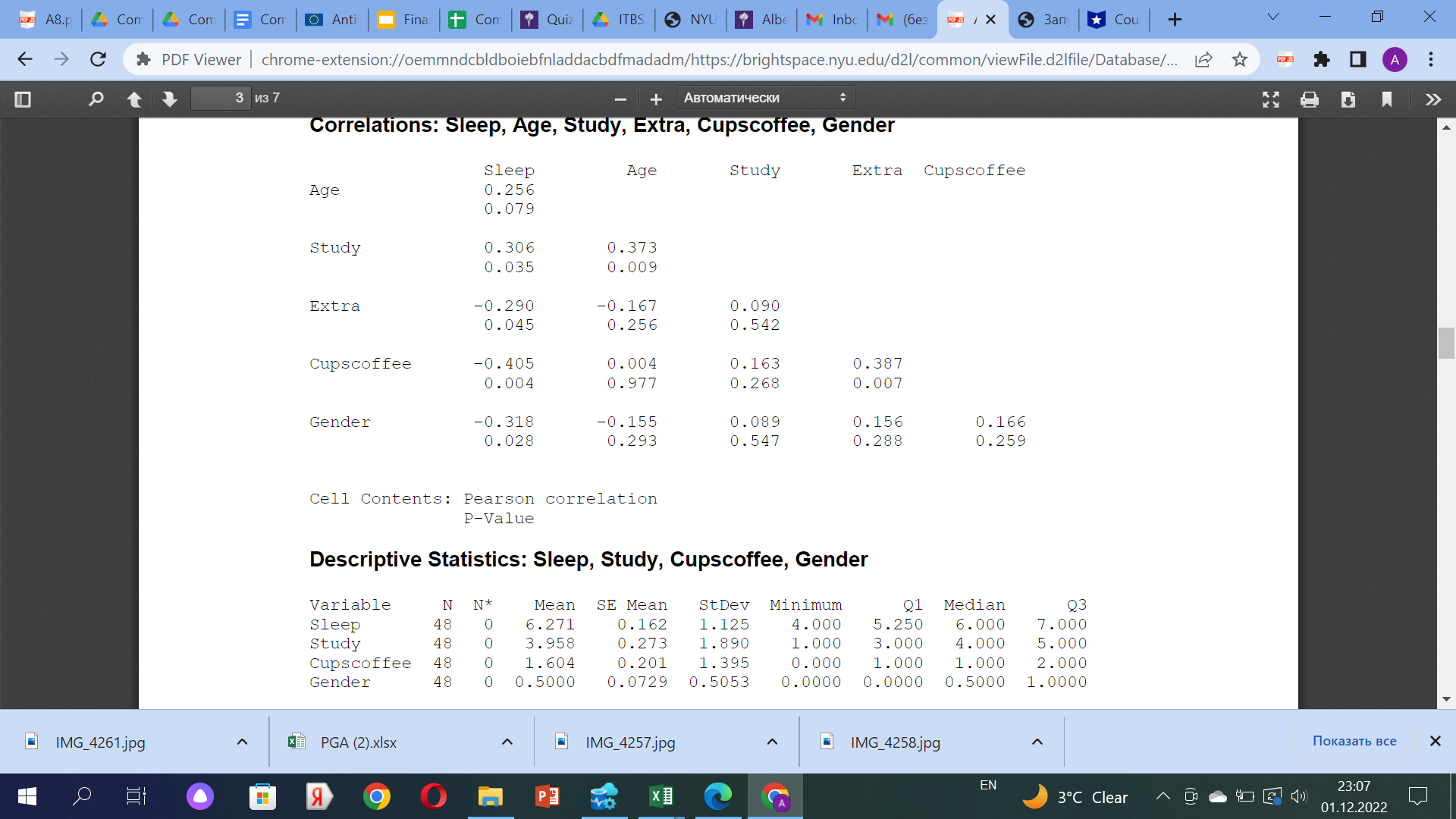Click the page number input field
The height and width of the screenshot is (819, 1456).
pyautogui.click(x=220, y=98)
